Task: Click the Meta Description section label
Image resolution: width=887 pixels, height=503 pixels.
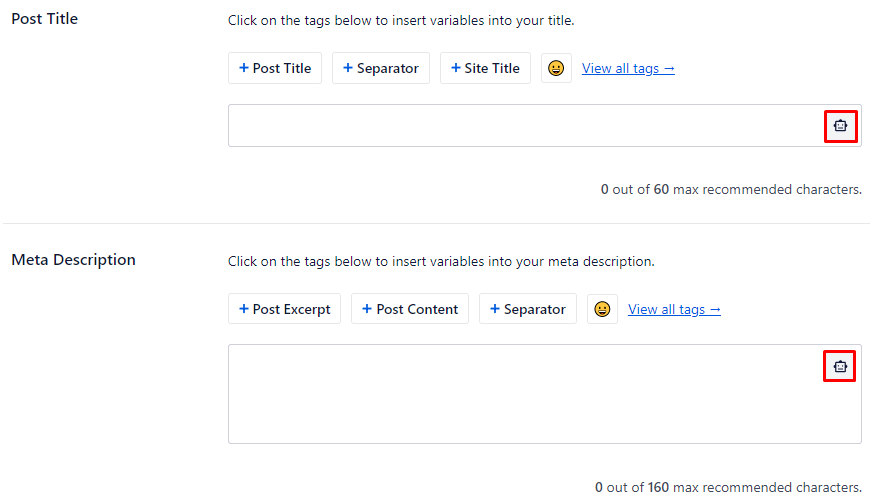Action: pyautogui.click(x=73, y=260)
